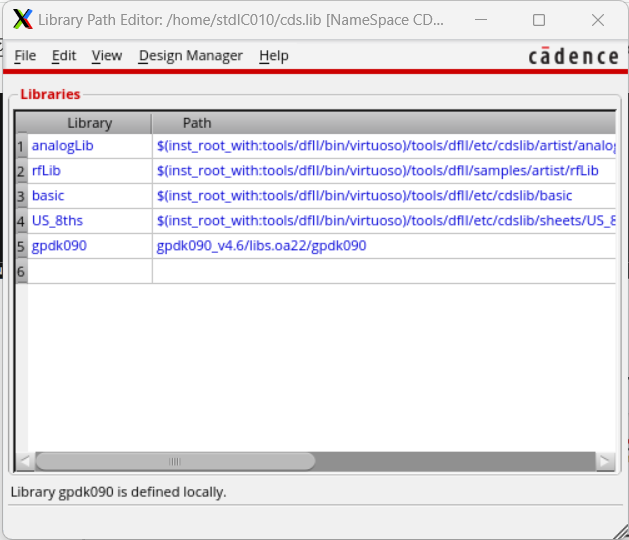Click the X application icon in title bar
Image resolution: width=629 pixels, height=540 pixels.
22,19
